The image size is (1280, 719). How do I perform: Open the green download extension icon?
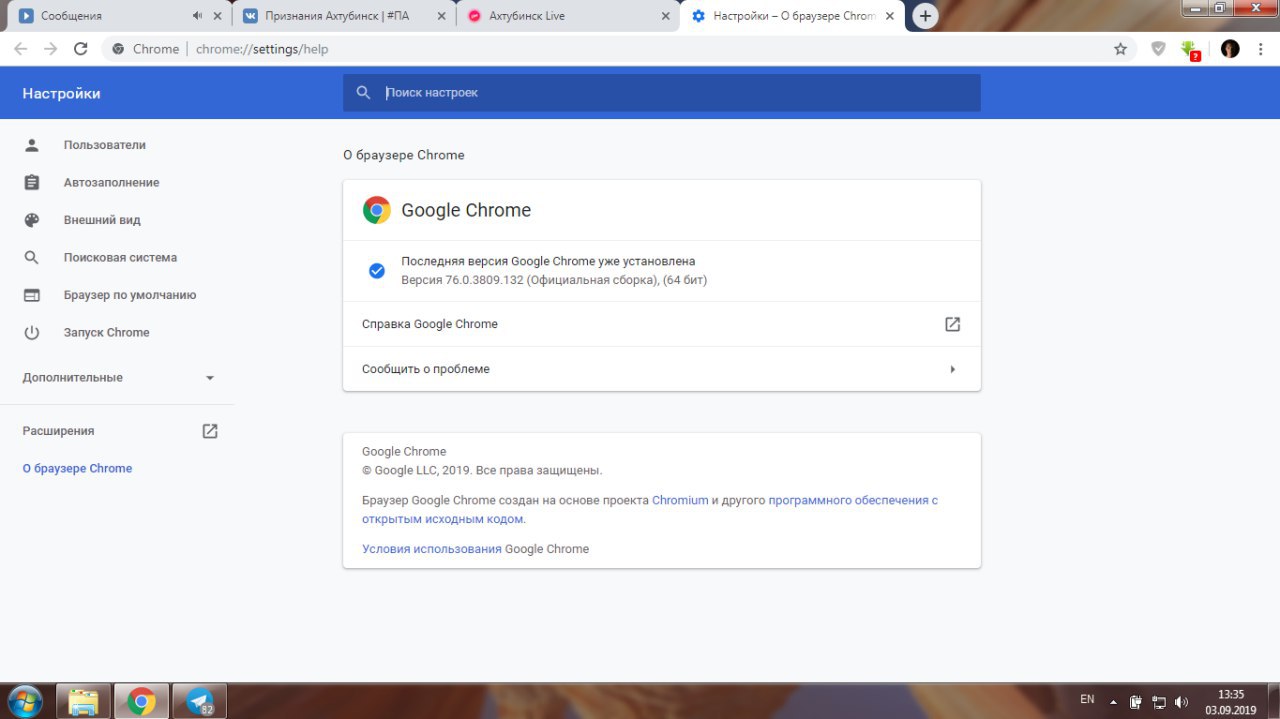1190,50
